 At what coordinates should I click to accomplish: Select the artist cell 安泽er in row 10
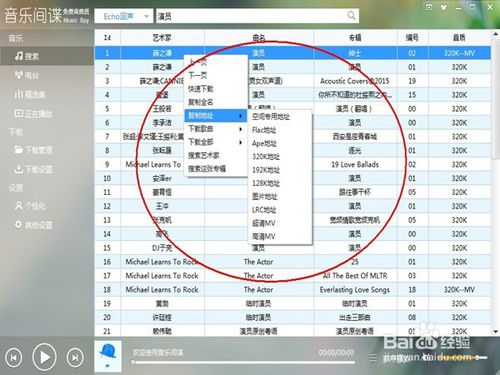pos(162,178)
